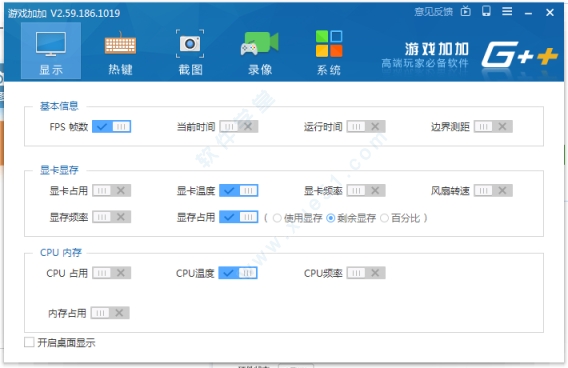Image resolution: width=568 pixels, height=368 pixels.
Task: Open the 截图 screenshot tab
Action: coord(190,53)
